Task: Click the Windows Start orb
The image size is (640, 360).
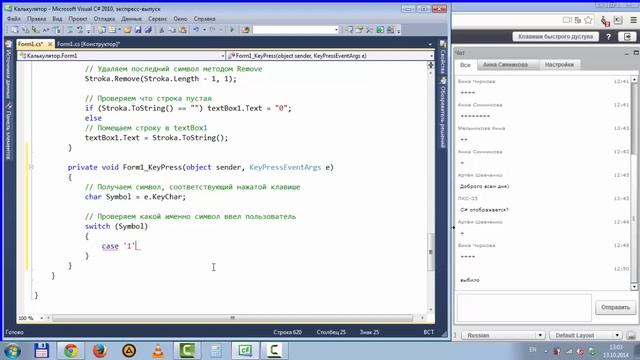Action: pyautogui.click(x=13, y=351)
